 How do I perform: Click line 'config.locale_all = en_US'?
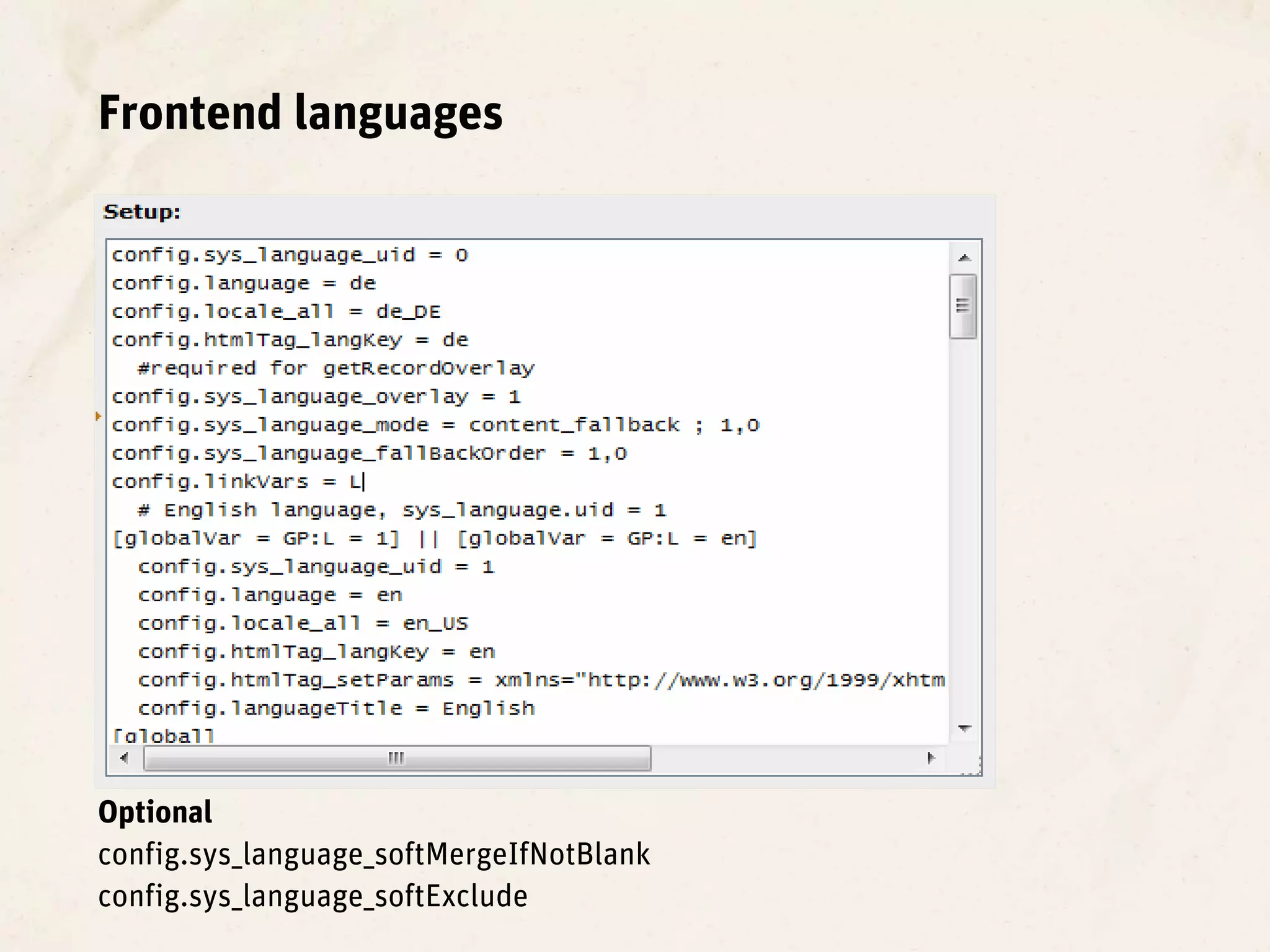tap(303, 623)
